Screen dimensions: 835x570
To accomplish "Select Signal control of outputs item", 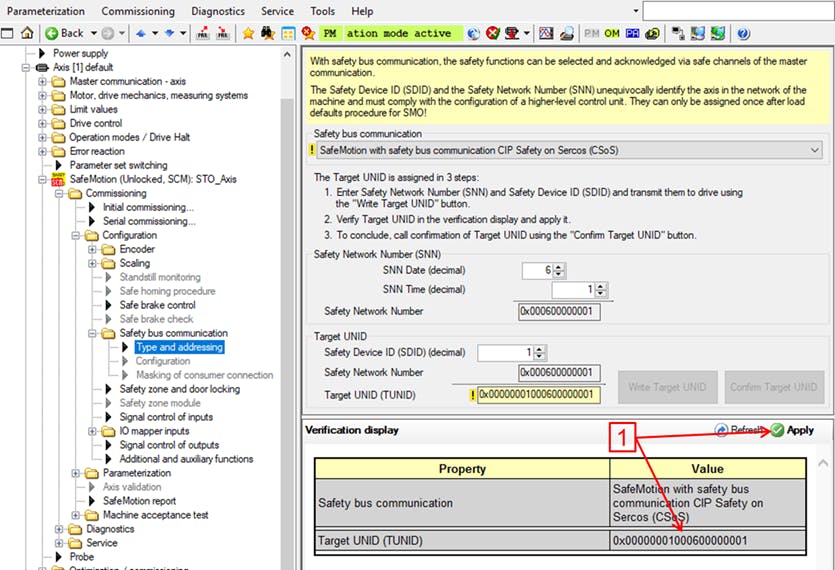I will point(169,445).
